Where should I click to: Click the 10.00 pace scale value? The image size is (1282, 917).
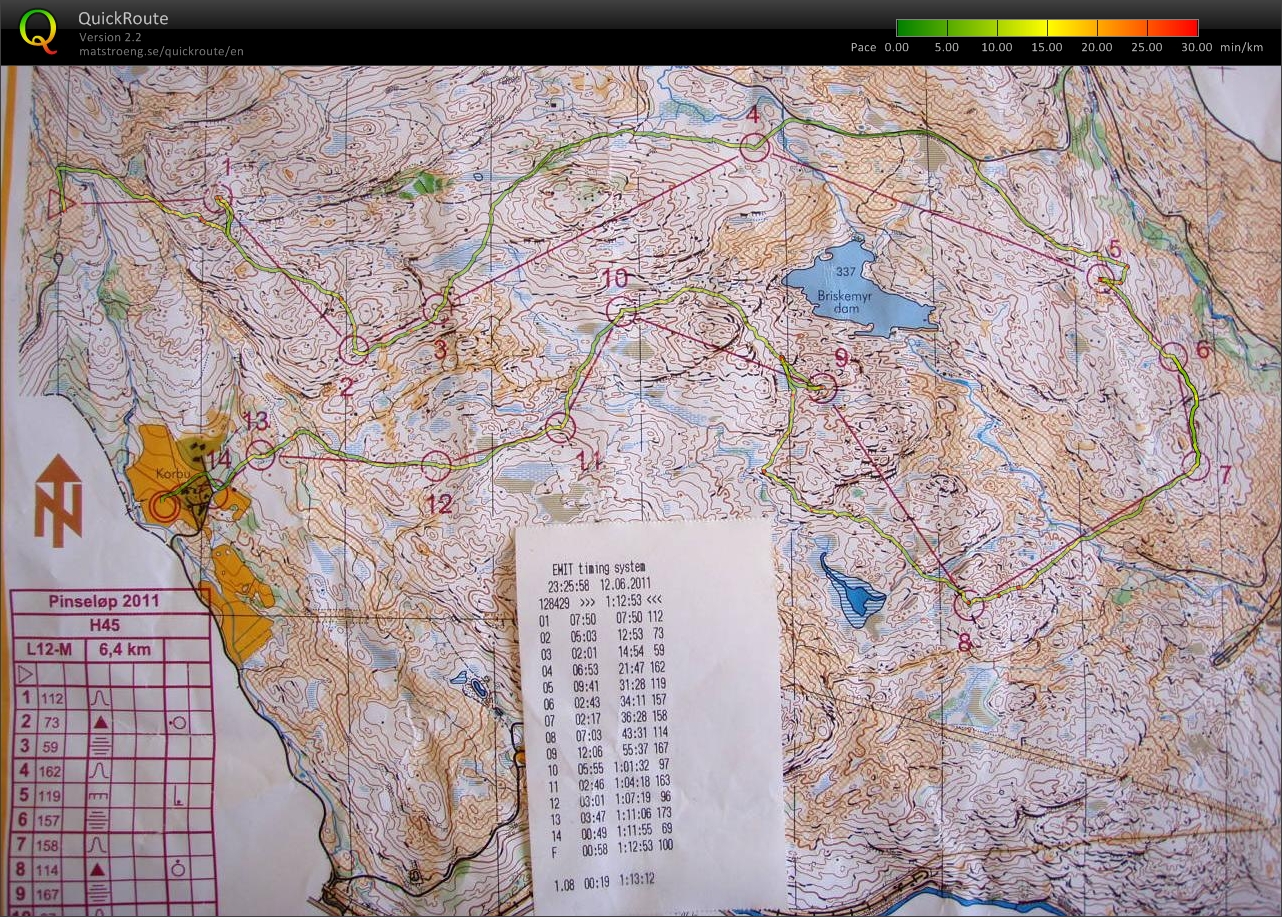click(997, 47)
